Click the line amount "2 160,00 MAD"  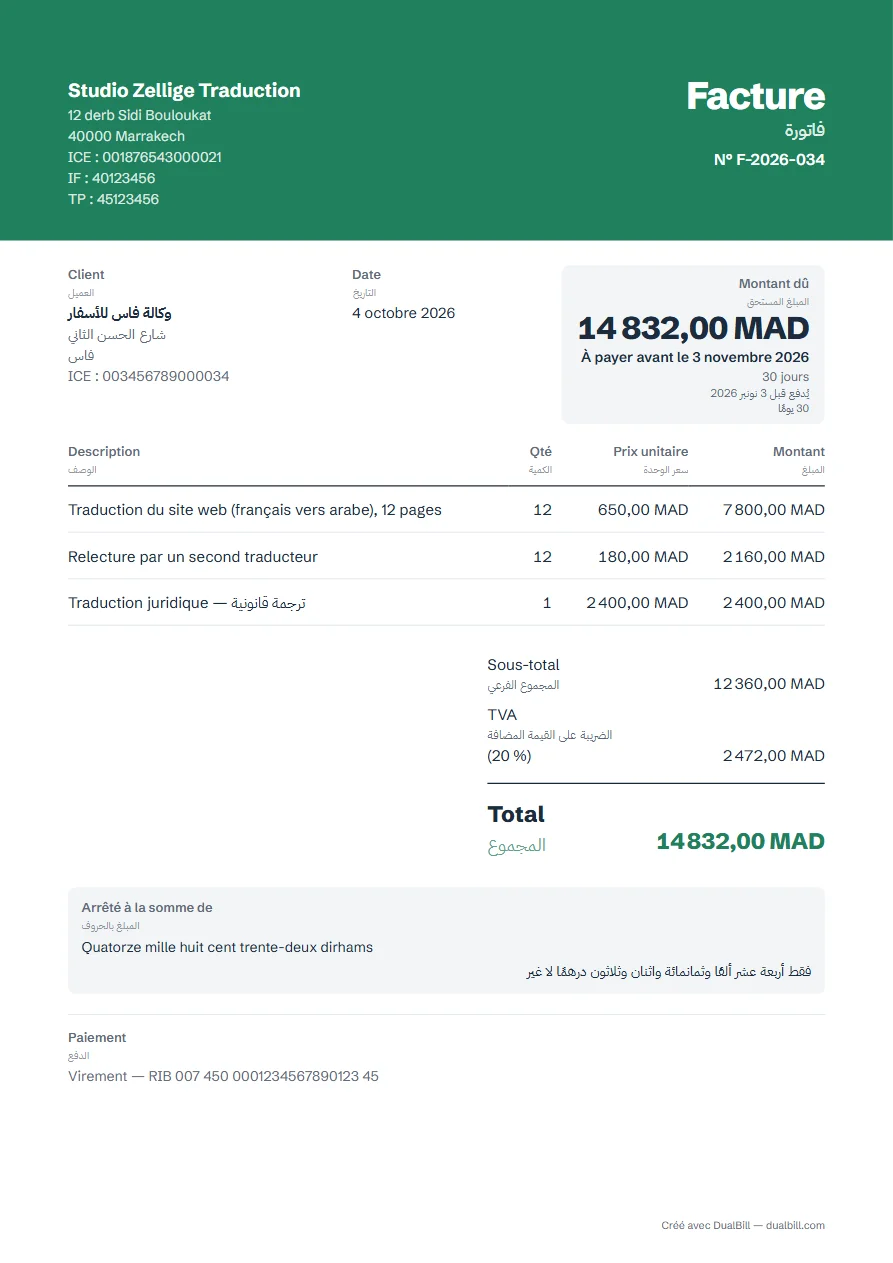[774, 557]
